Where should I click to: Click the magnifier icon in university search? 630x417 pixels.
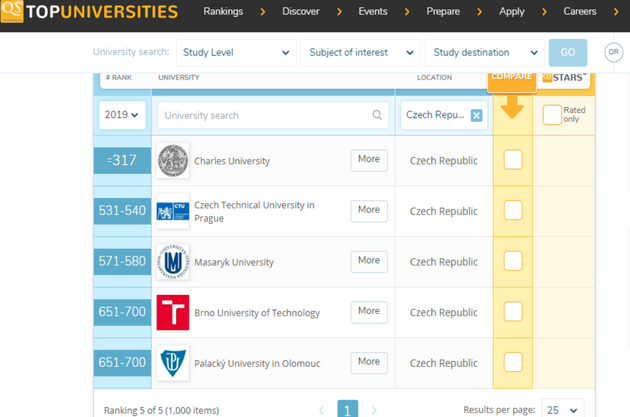[x=377, y=115]
